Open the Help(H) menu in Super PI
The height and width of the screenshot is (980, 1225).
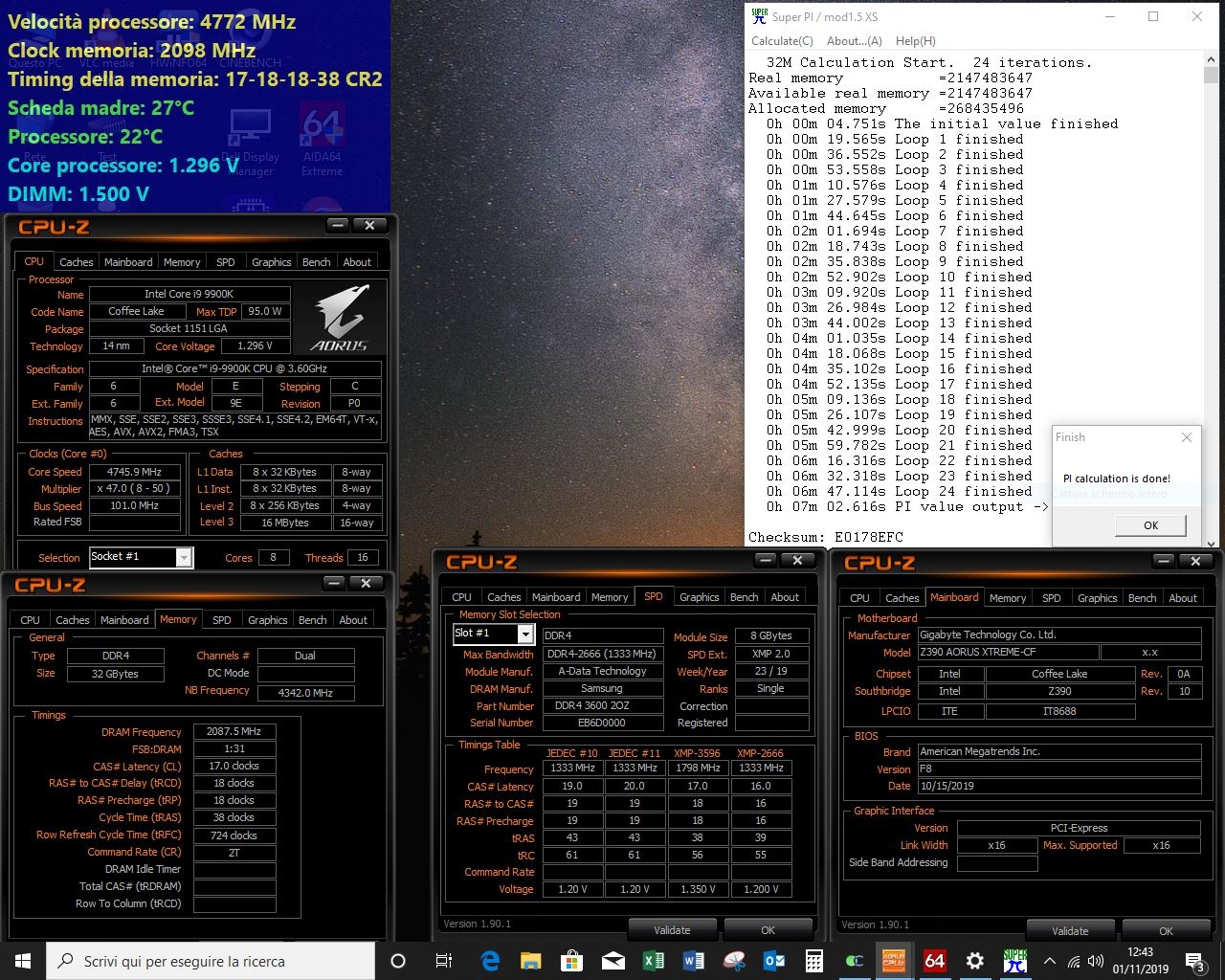click(x=915, y=41)
